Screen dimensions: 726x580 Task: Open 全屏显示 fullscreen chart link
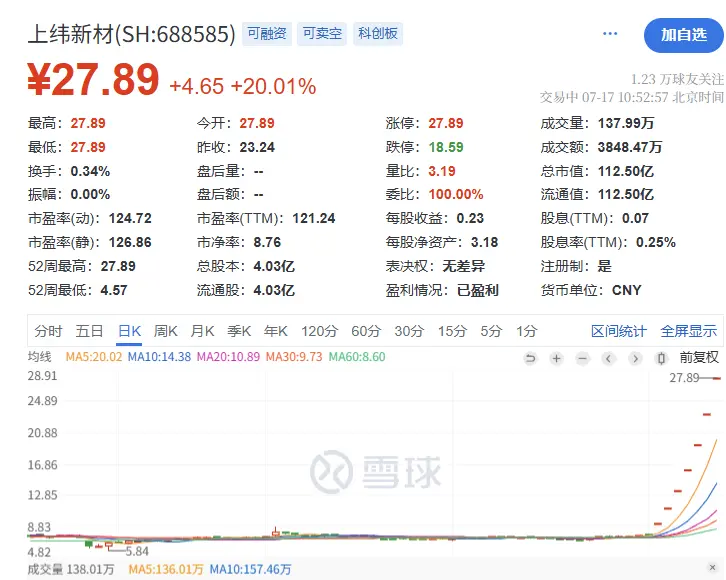(x=688, y=331)
